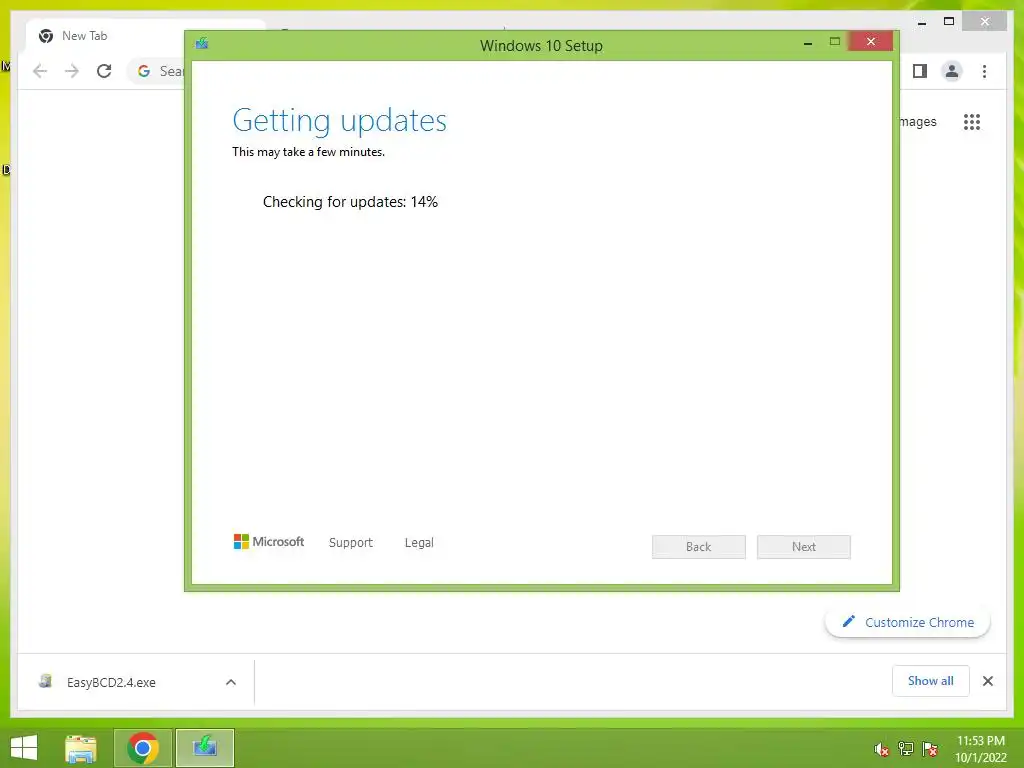The image size is (1024, 768).
Task: Click EasyBCD file icon in downloads bar
Action: pyautogui.click(x=46, y=682)
